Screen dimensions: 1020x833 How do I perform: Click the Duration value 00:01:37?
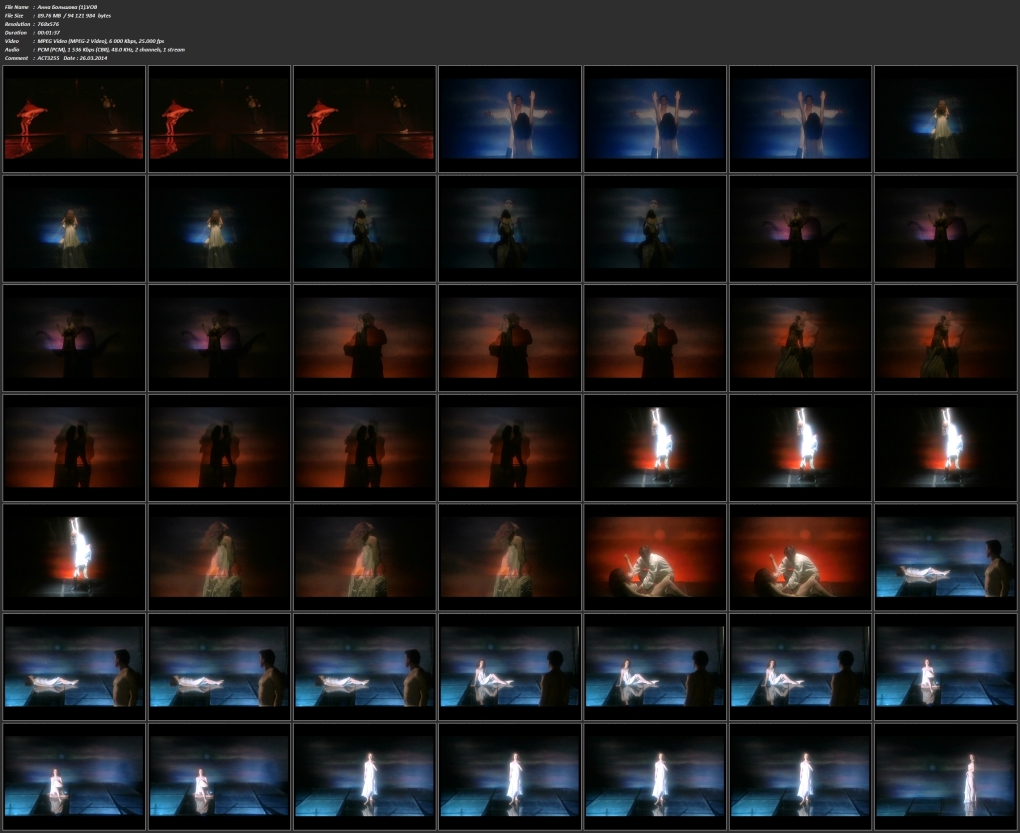point(51,32)
